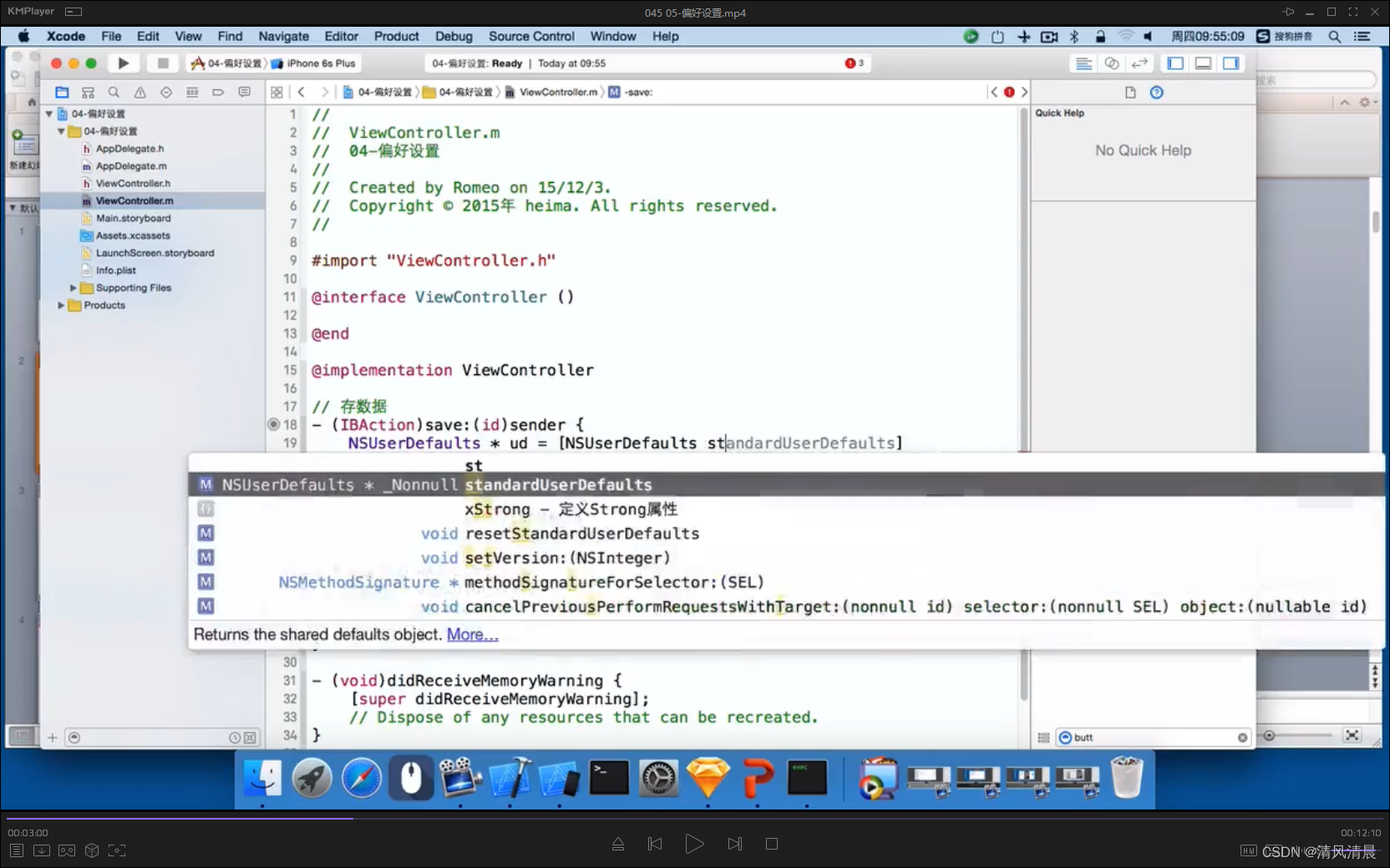Open the -save: method jump bar menu
The width and height of the screenshot is (1390, 868).
[631, 93]
